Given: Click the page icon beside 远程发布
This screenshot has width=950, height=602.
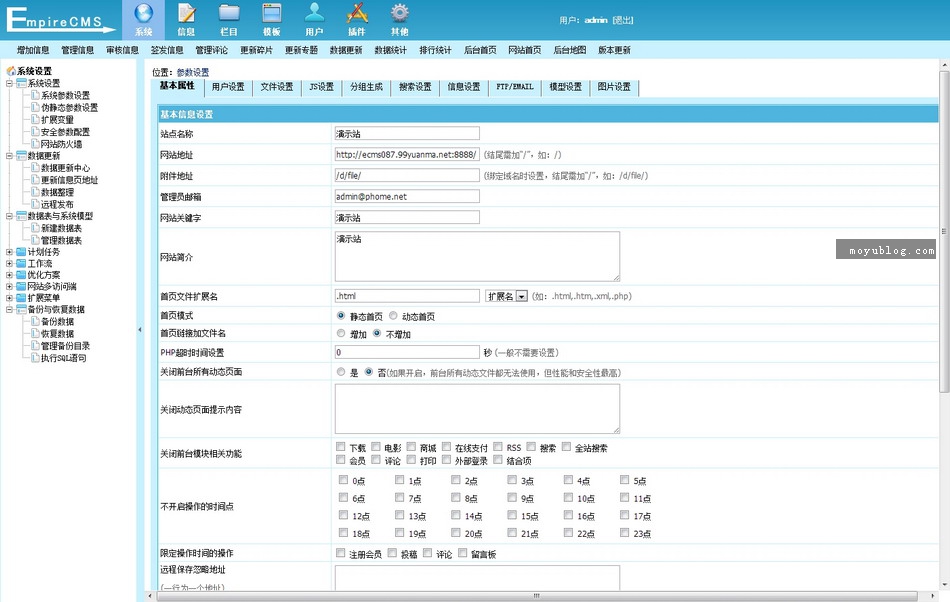Looking at the screenshot, I should (35, 204).
